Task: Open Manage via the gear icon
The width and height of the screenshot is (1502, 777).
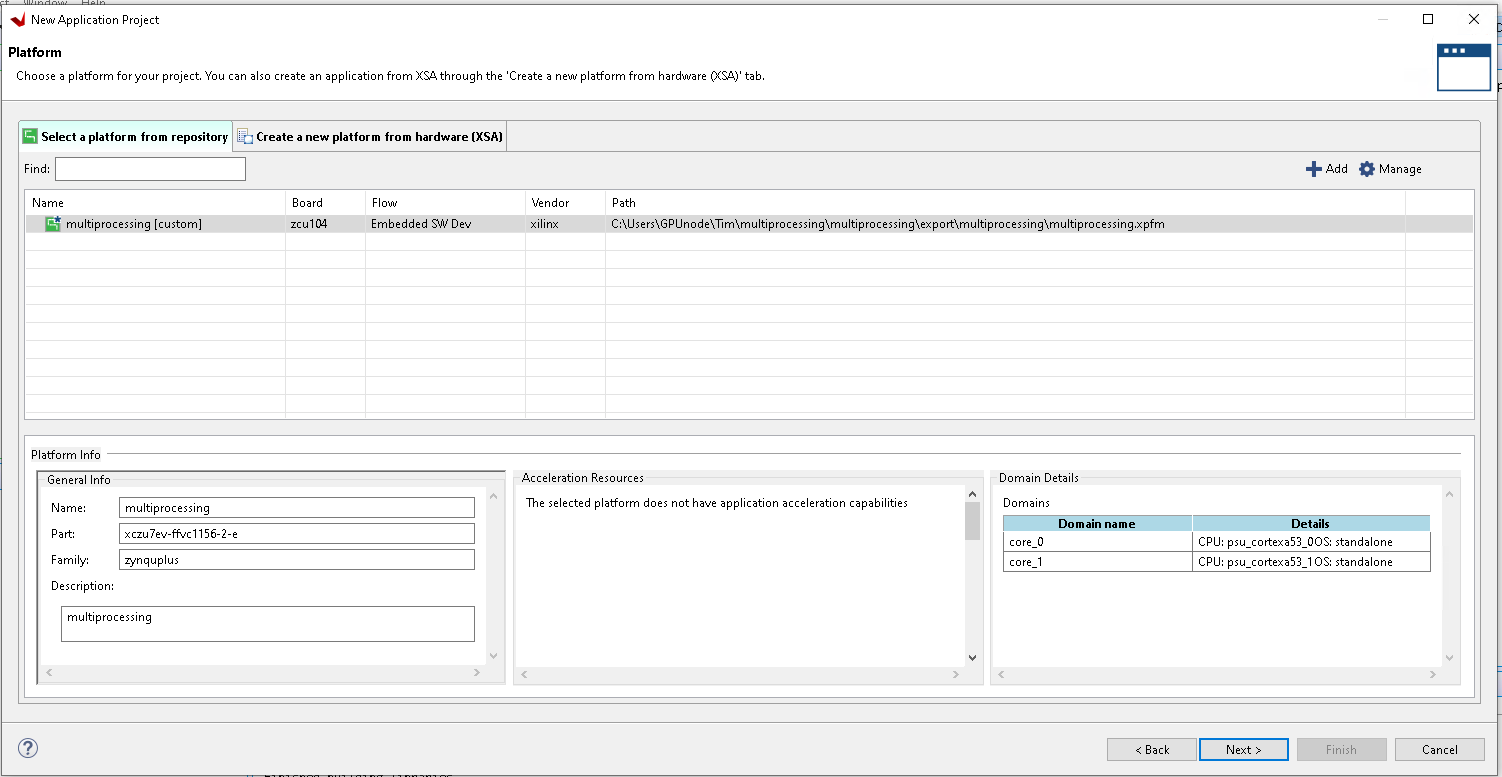Action: pos(1367,169)
